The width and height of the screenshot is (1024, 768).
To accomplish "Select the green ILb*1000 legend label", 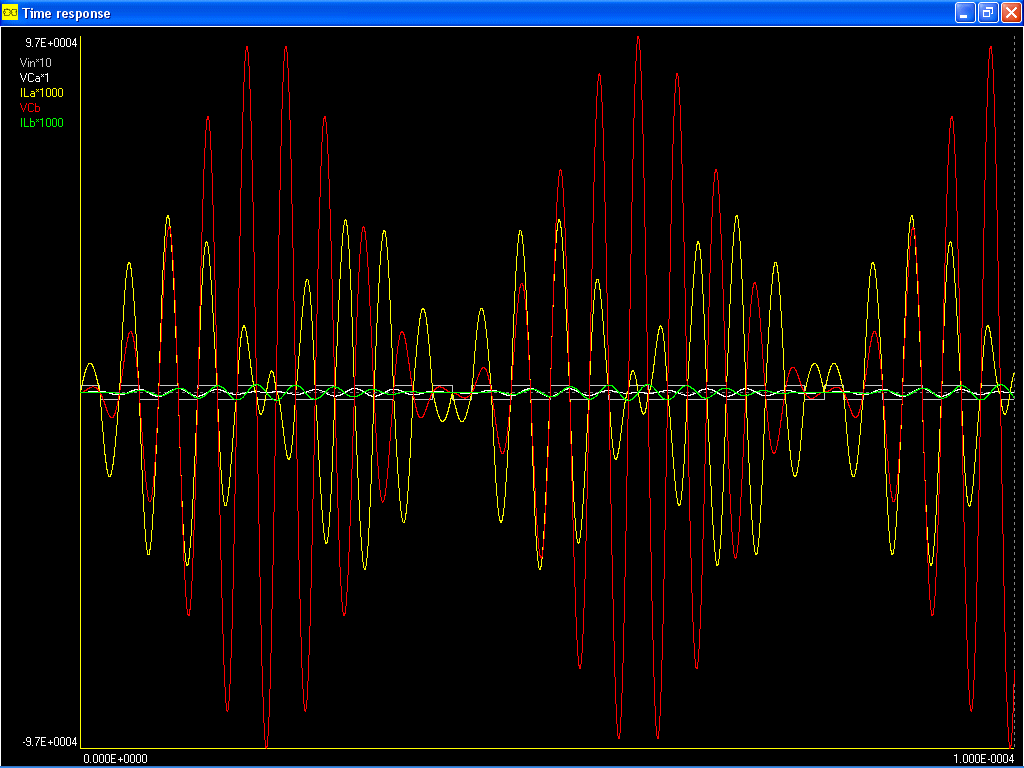I will coord(42,123).
